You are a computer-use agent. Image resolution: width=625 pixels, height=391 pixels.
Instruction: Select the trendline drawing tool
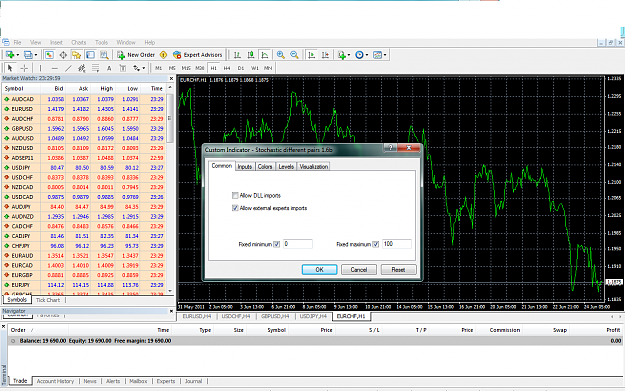tap(68, 68)
